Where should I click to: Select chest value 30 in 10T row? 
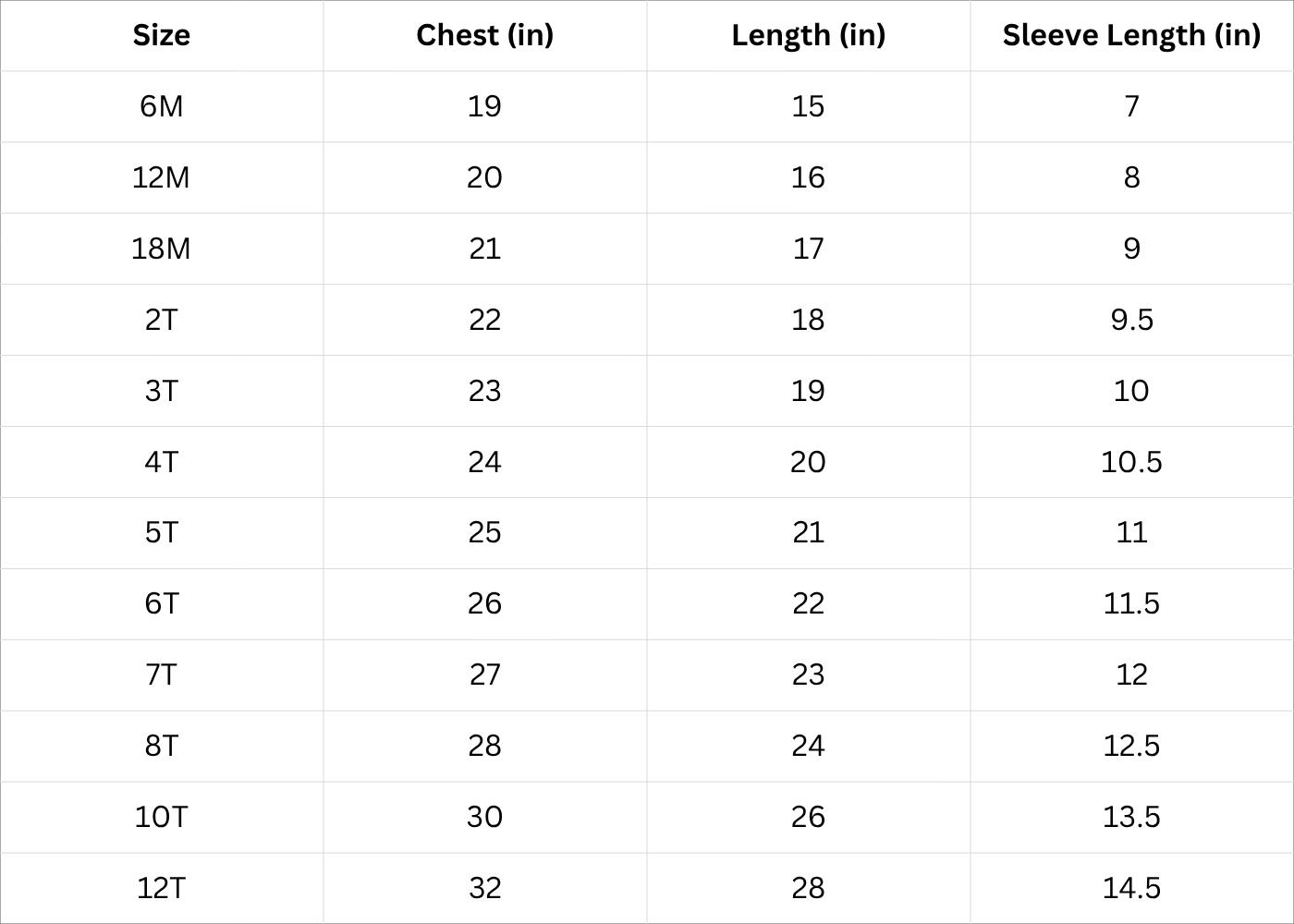click(x=484, y=817)
